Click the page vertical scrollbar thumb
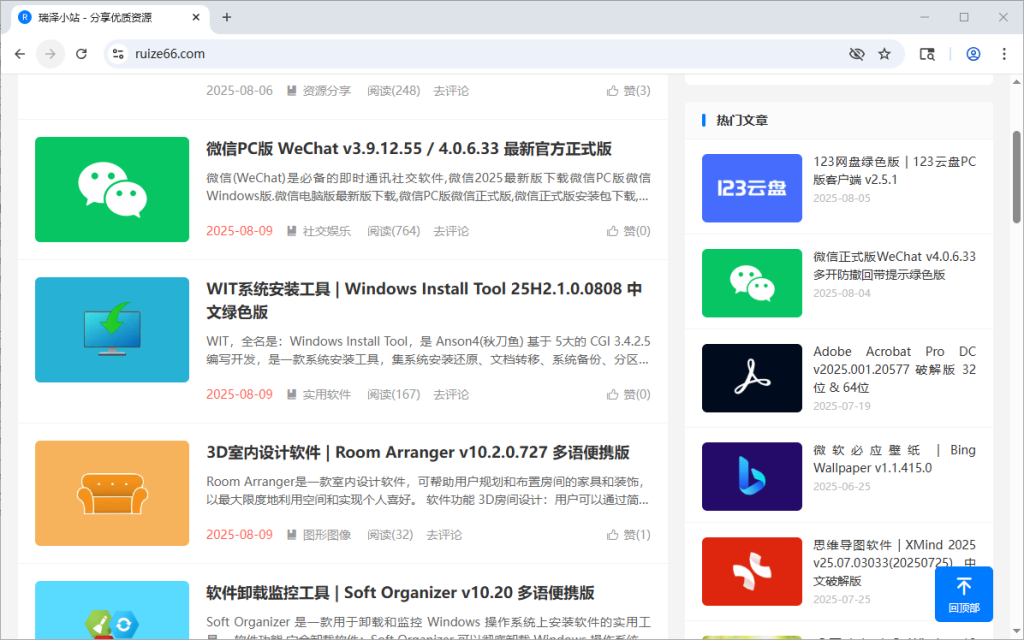This screenshot has height=640, width=1024. pyautogui.click(x=1016, y=176)
